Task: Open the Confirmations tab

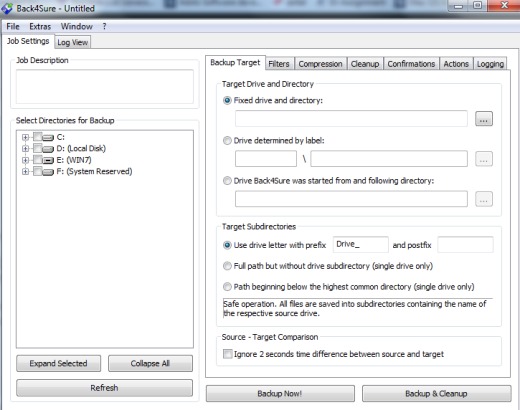Action: coord(411,64)
